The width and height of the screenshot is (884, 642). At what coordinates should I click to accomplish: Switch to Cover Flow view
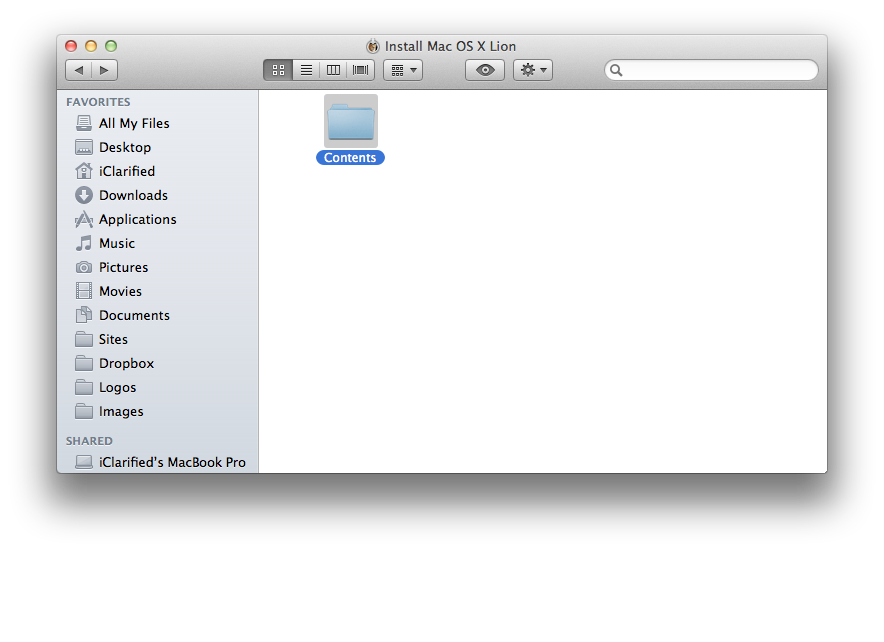(360, 70)
